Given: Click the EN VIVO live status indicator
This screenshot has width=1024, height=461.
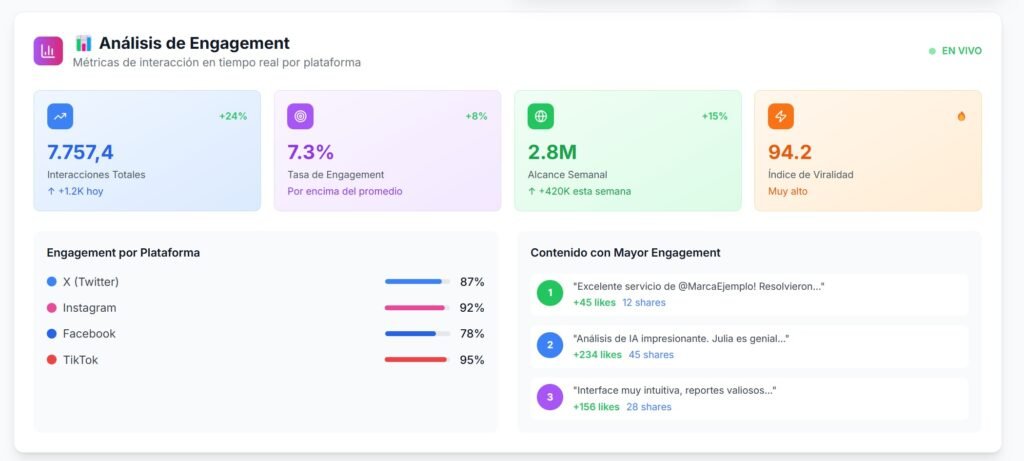Looking at the screenshot, I should pos(955,51).
